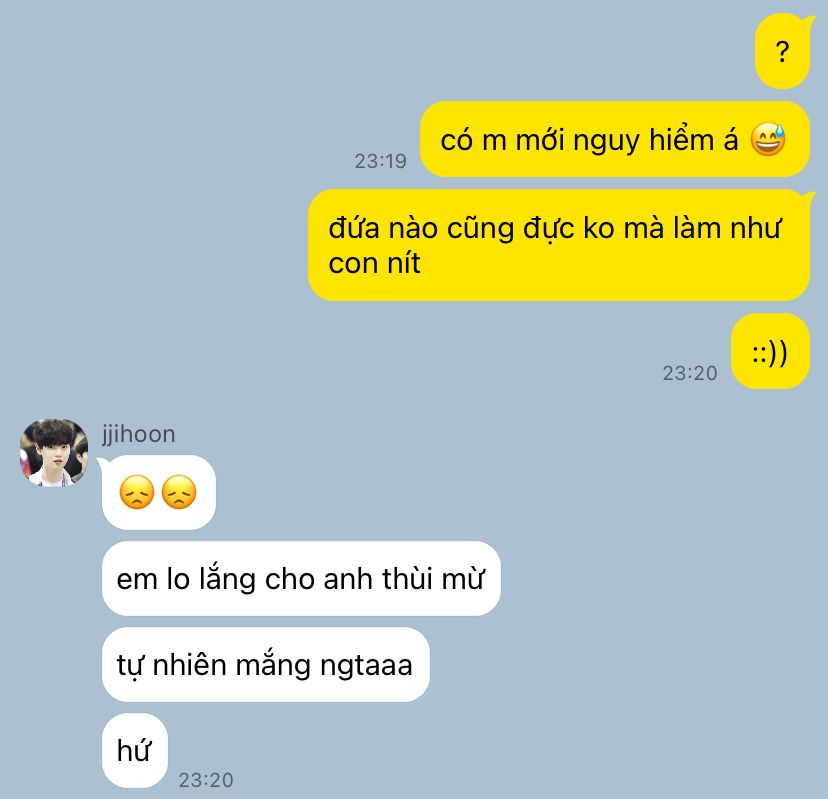828x799 pixels.
Task: Open jjihoon's profile picture
Action: pos(54,453)
